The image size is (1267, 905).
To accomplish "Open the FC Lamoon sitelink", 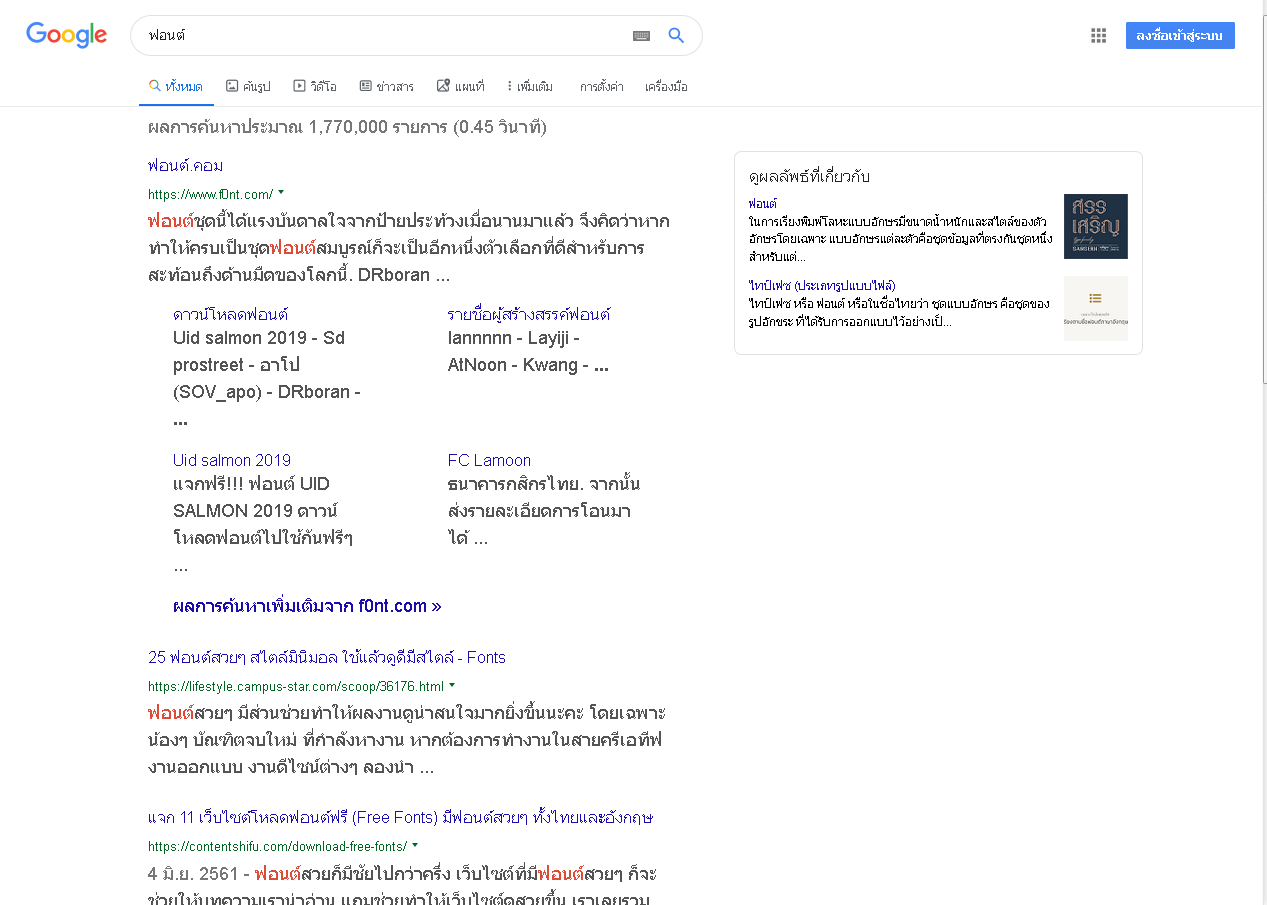I will tap(489, 460).
